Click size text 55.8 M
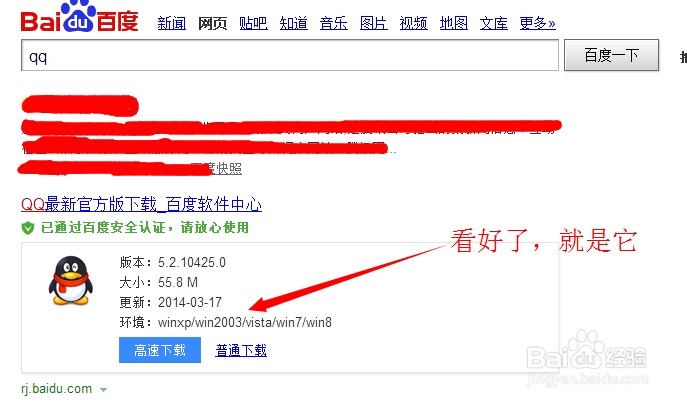 [178, 283]
